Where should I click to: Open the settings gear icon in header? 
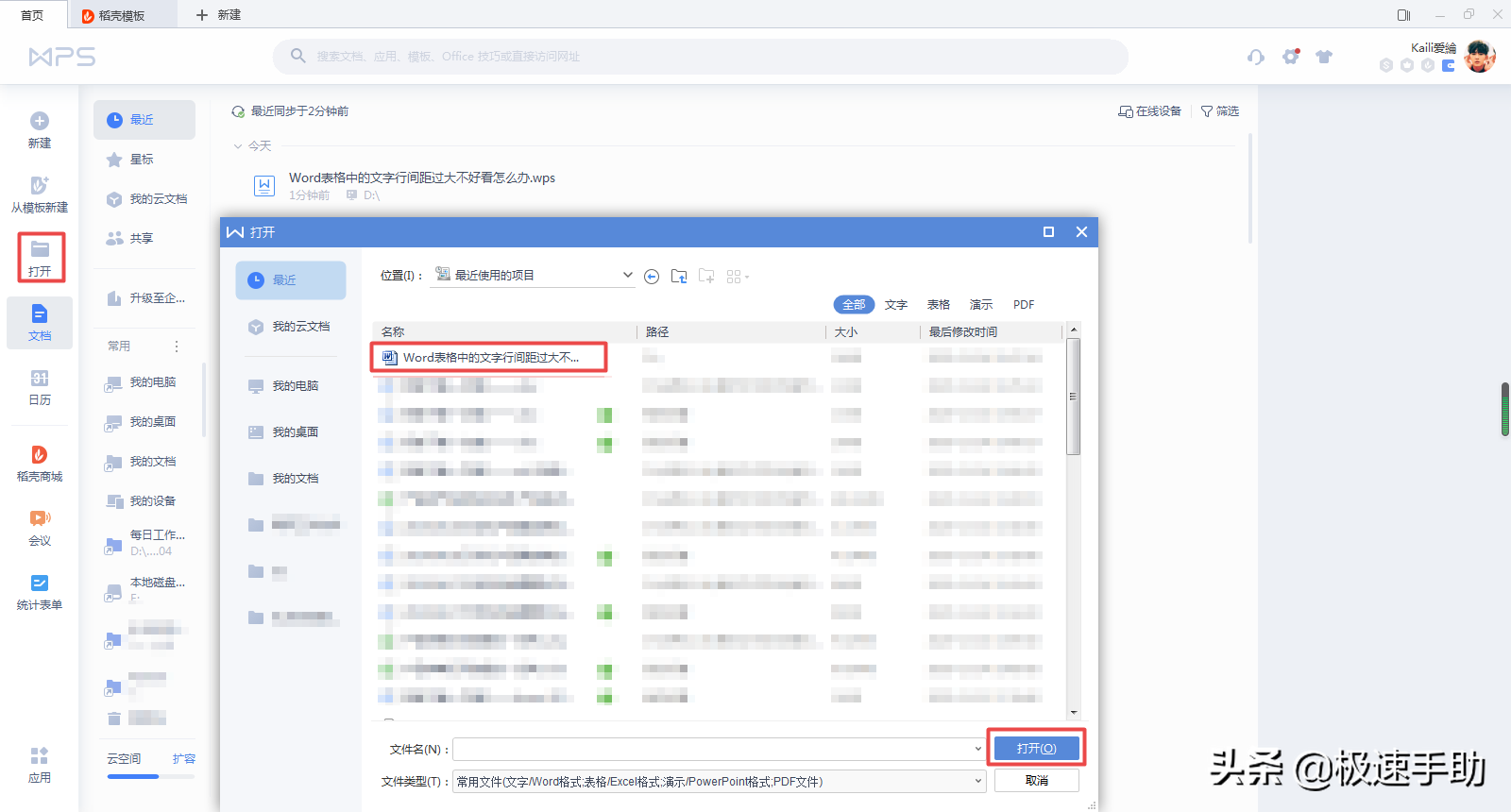(x=1291, y=57)
